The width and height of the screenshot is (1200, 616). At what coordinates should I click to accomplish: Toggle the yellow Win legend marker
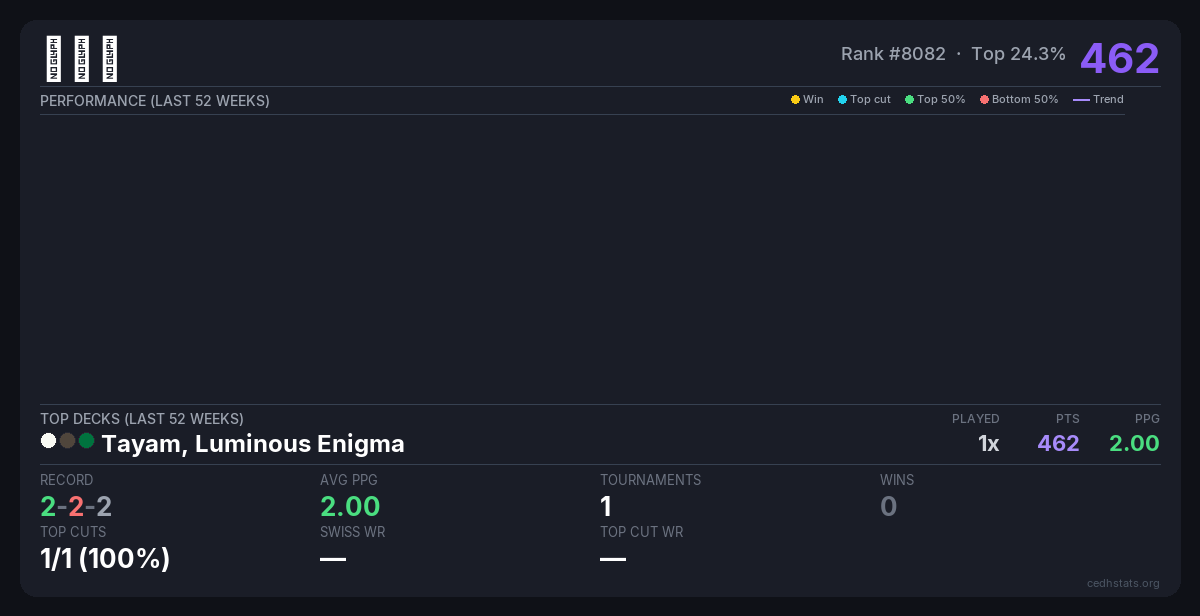click(x=796, y=100)
